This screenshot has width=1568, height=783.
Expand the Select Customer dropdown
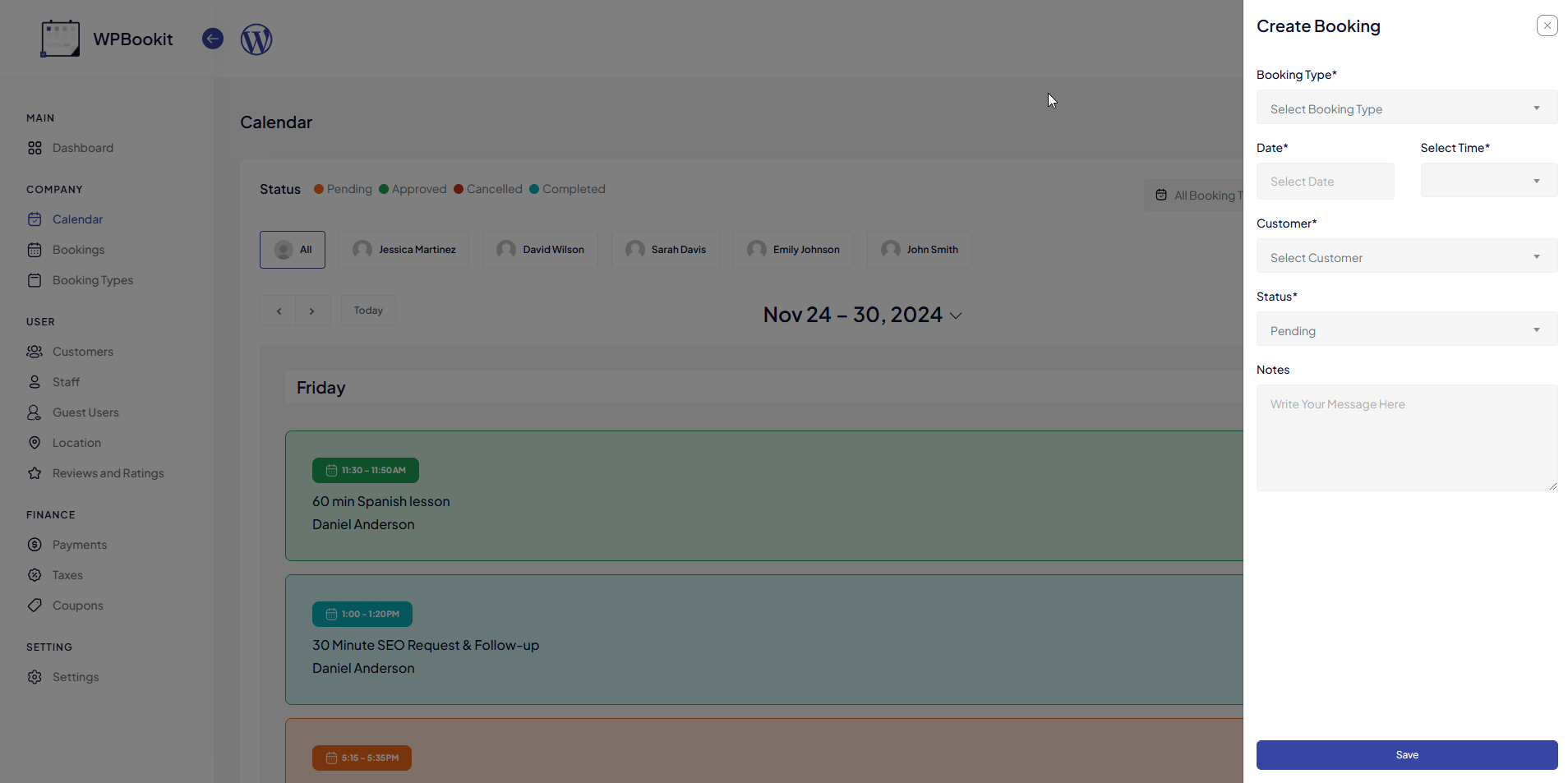pos(1406,257)
